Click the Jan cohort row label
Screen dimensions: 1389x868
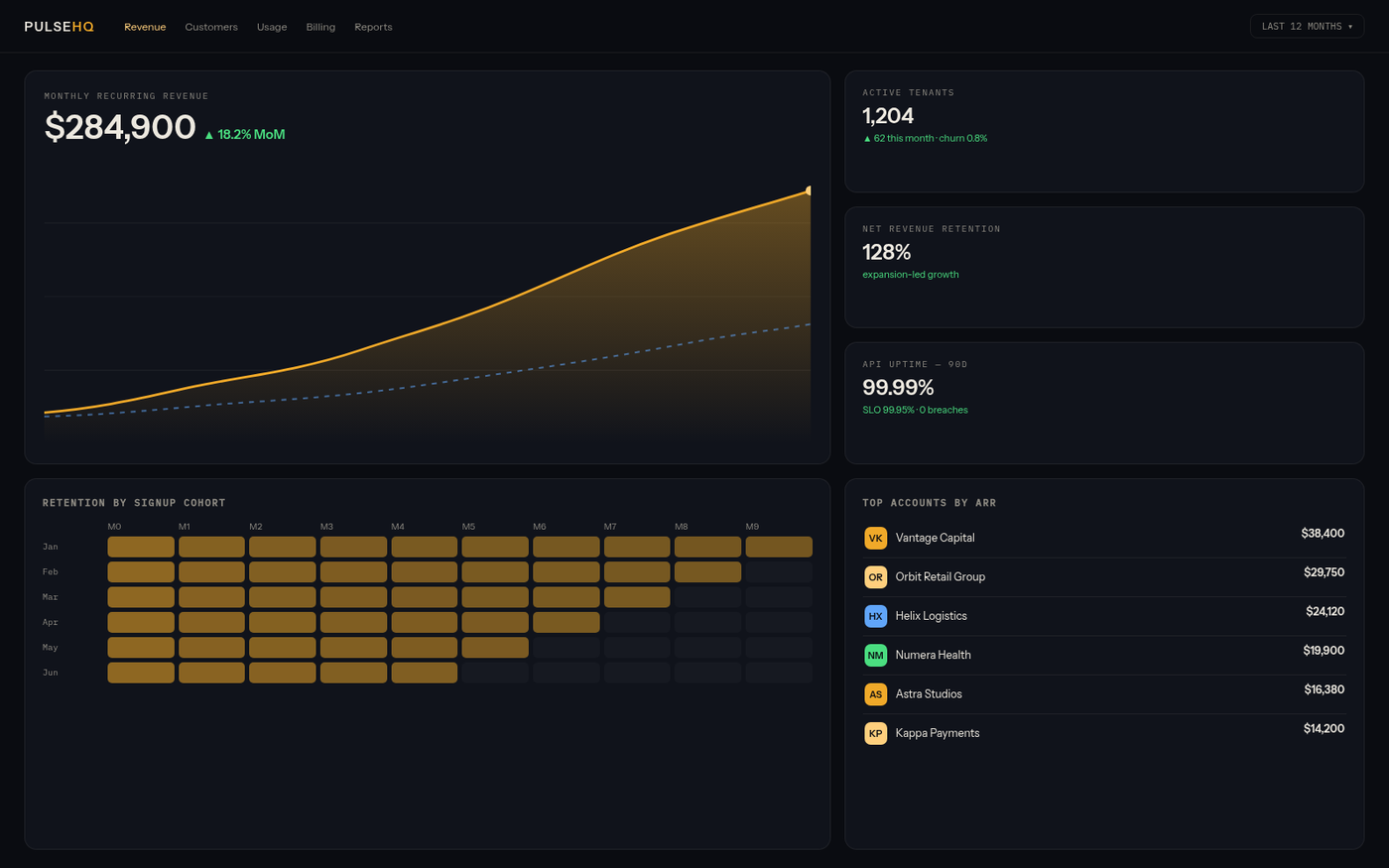pos(51,547)
